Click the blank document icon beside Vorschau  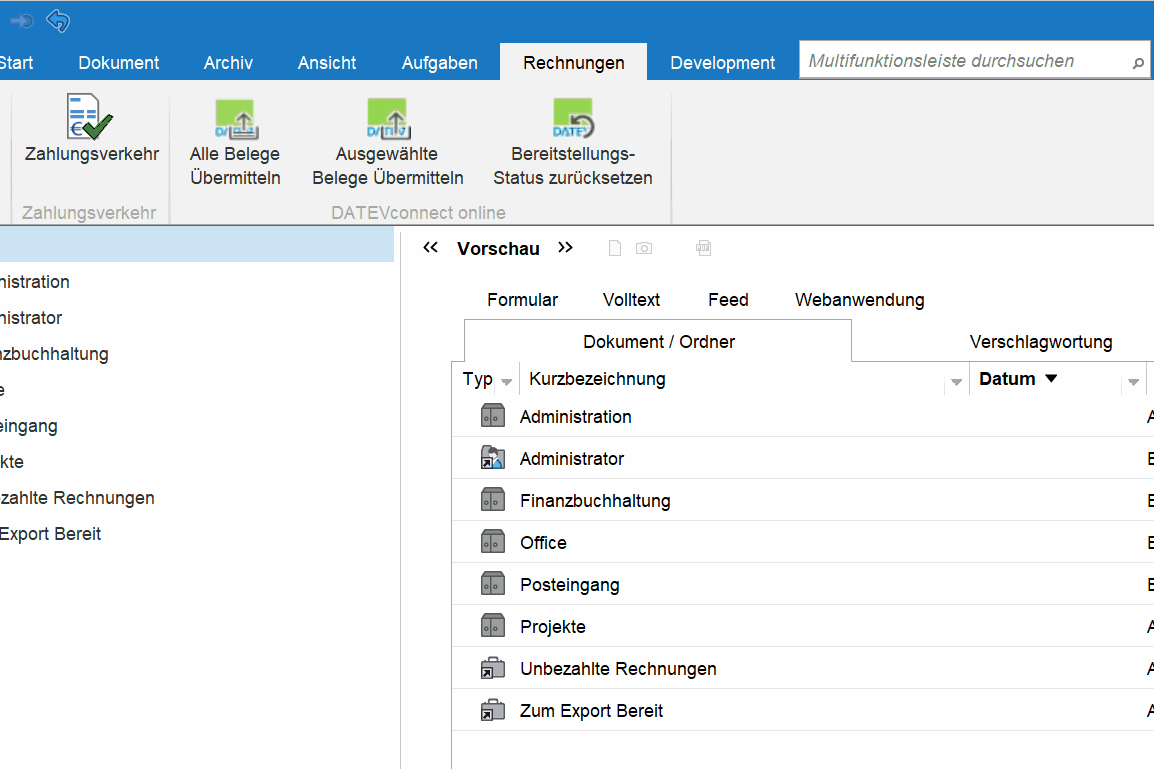[615, 249]
